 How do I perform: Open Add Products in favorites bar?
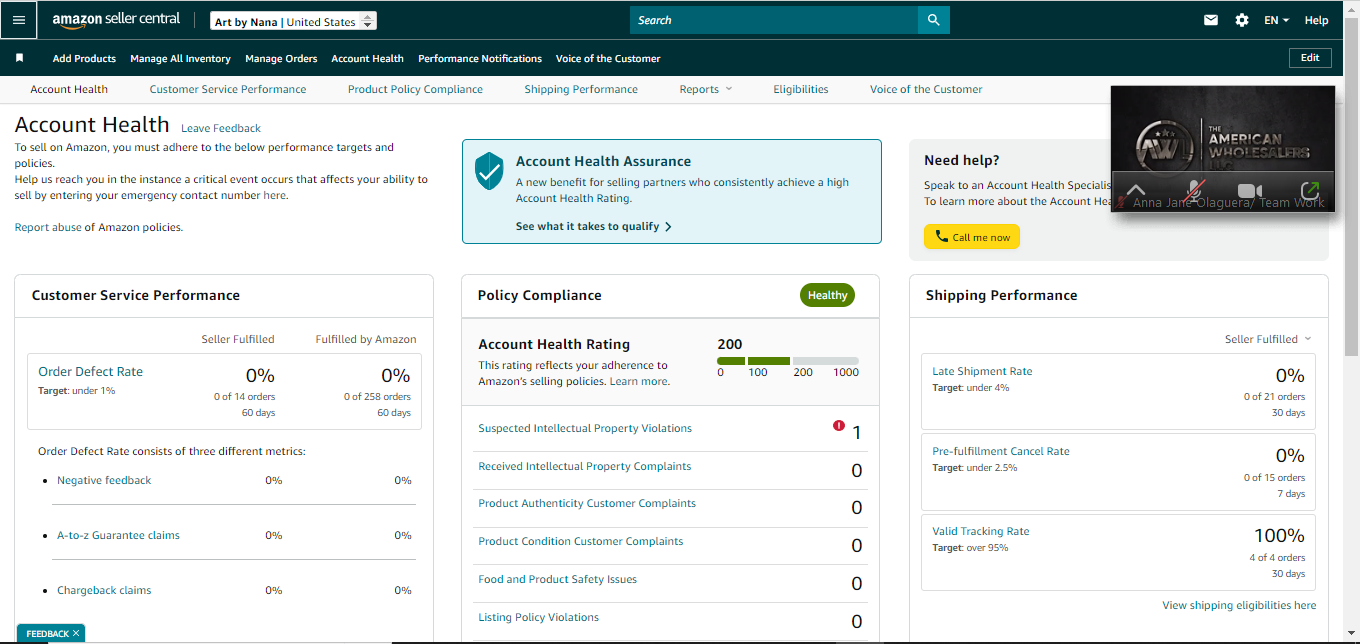(84, 59)
